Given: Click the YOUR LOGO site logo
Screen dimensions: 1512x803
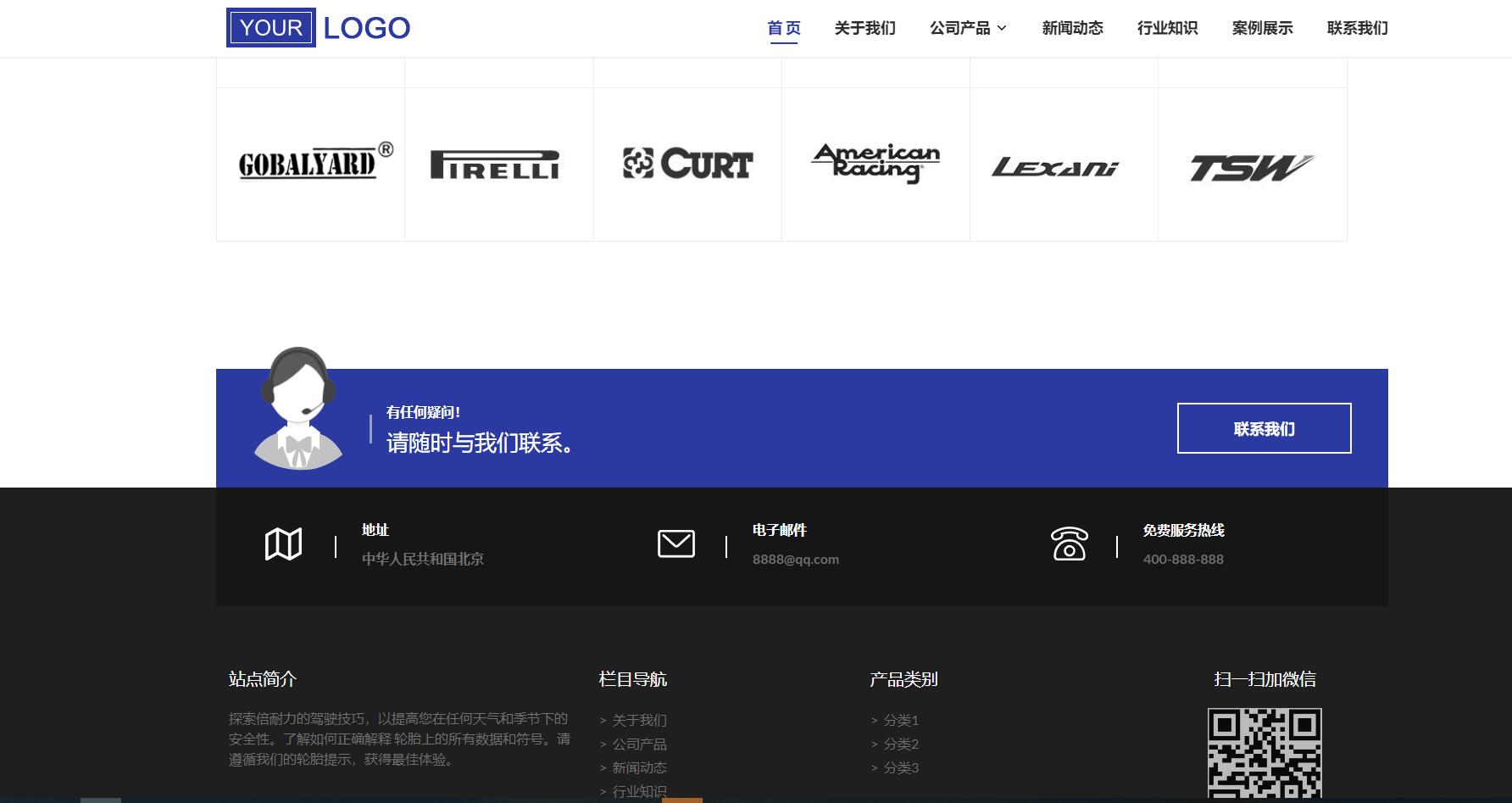Looking at the screenshot, I should (319, 27).
